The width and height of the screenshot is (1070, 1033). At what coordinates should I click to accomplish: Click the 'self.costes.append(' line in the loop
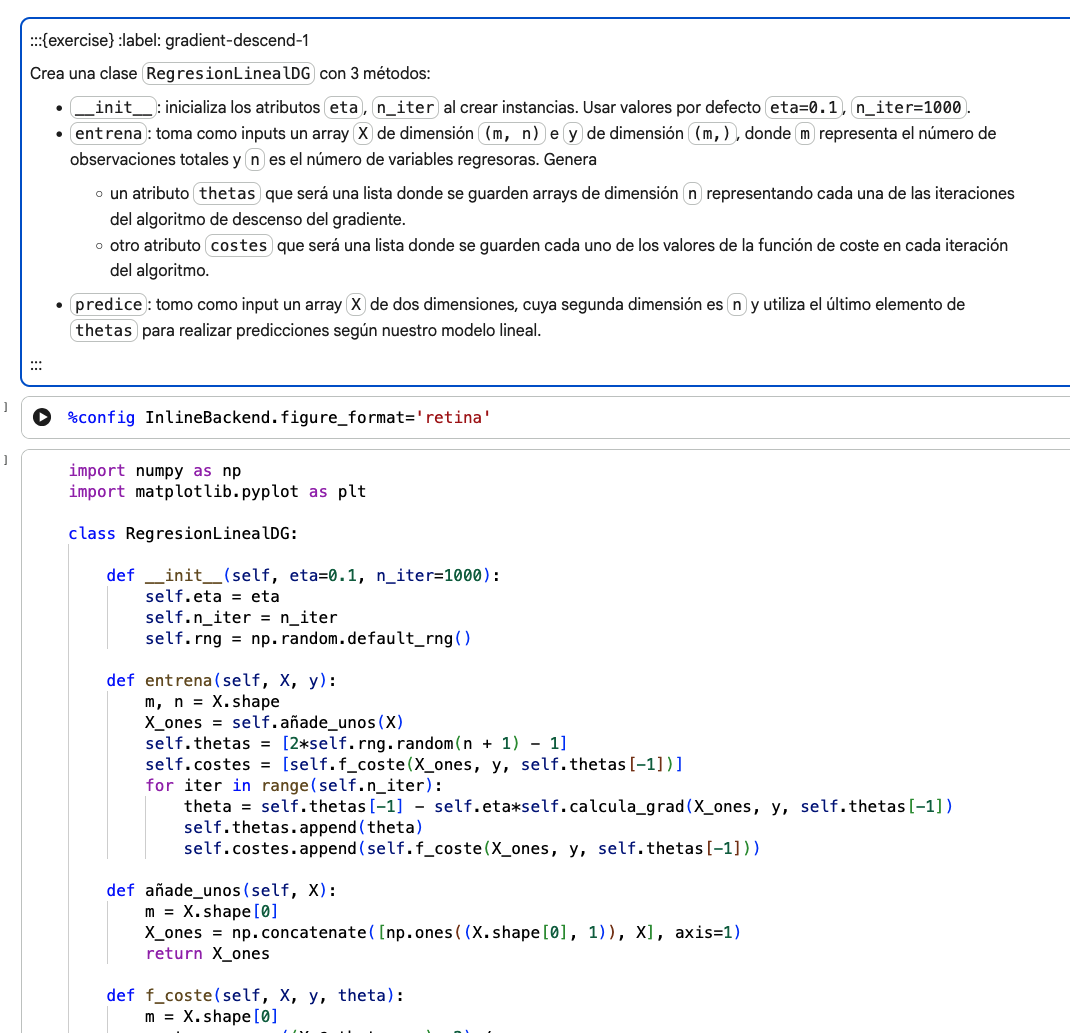[472, 848]
